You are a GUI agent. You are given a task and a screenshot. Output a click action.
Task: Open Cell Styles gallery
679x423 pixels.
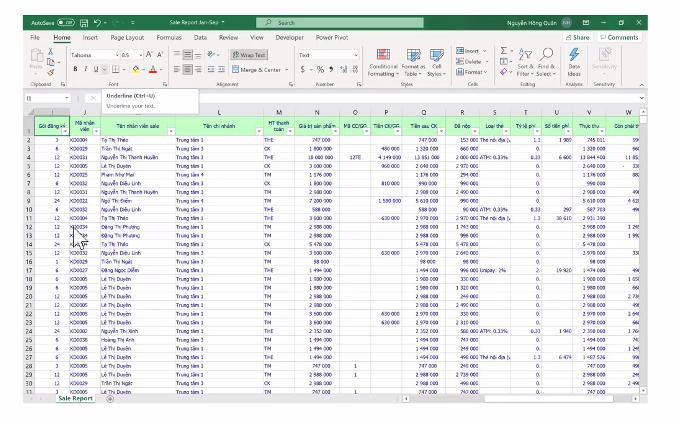[x=436, y=63]
